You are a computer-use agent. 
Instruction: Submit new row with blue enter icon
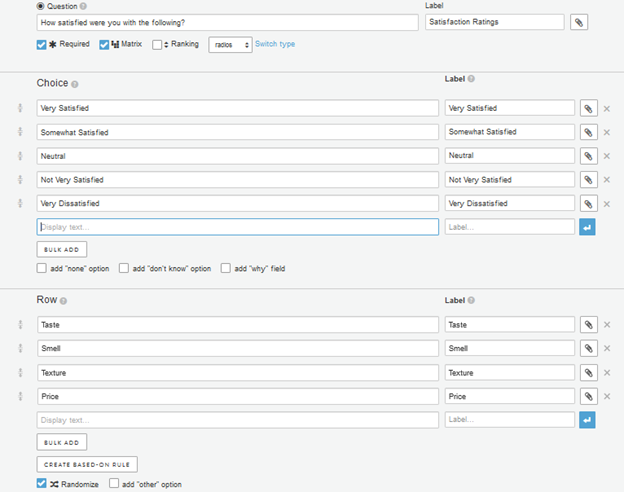(587, 420)
